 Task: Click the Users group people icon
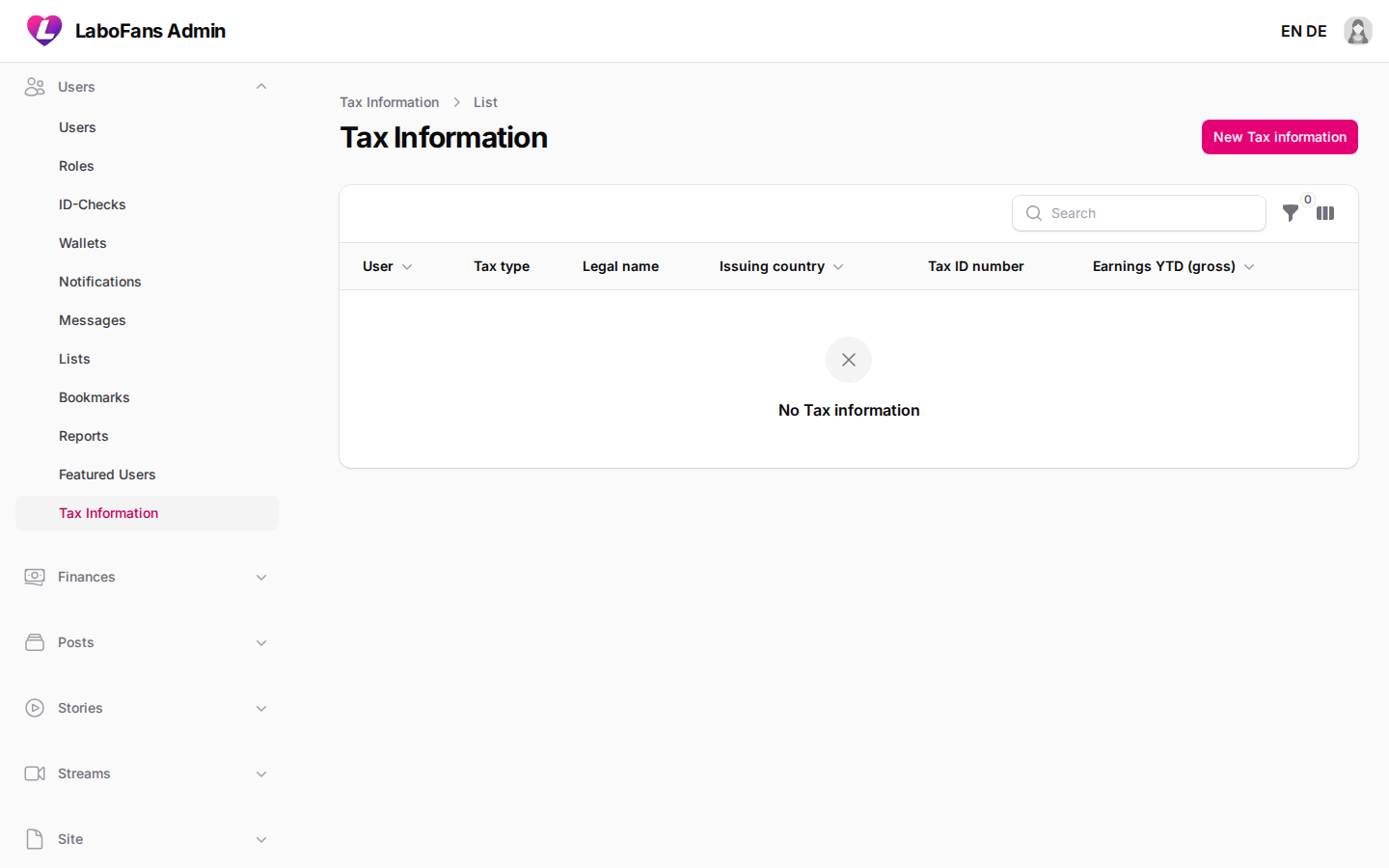click(35, 87)
